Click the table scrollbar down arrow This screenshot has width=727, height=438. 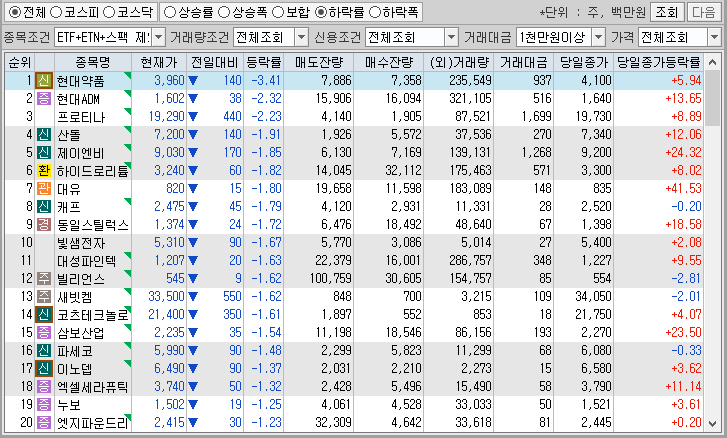[x=712, y=423]
